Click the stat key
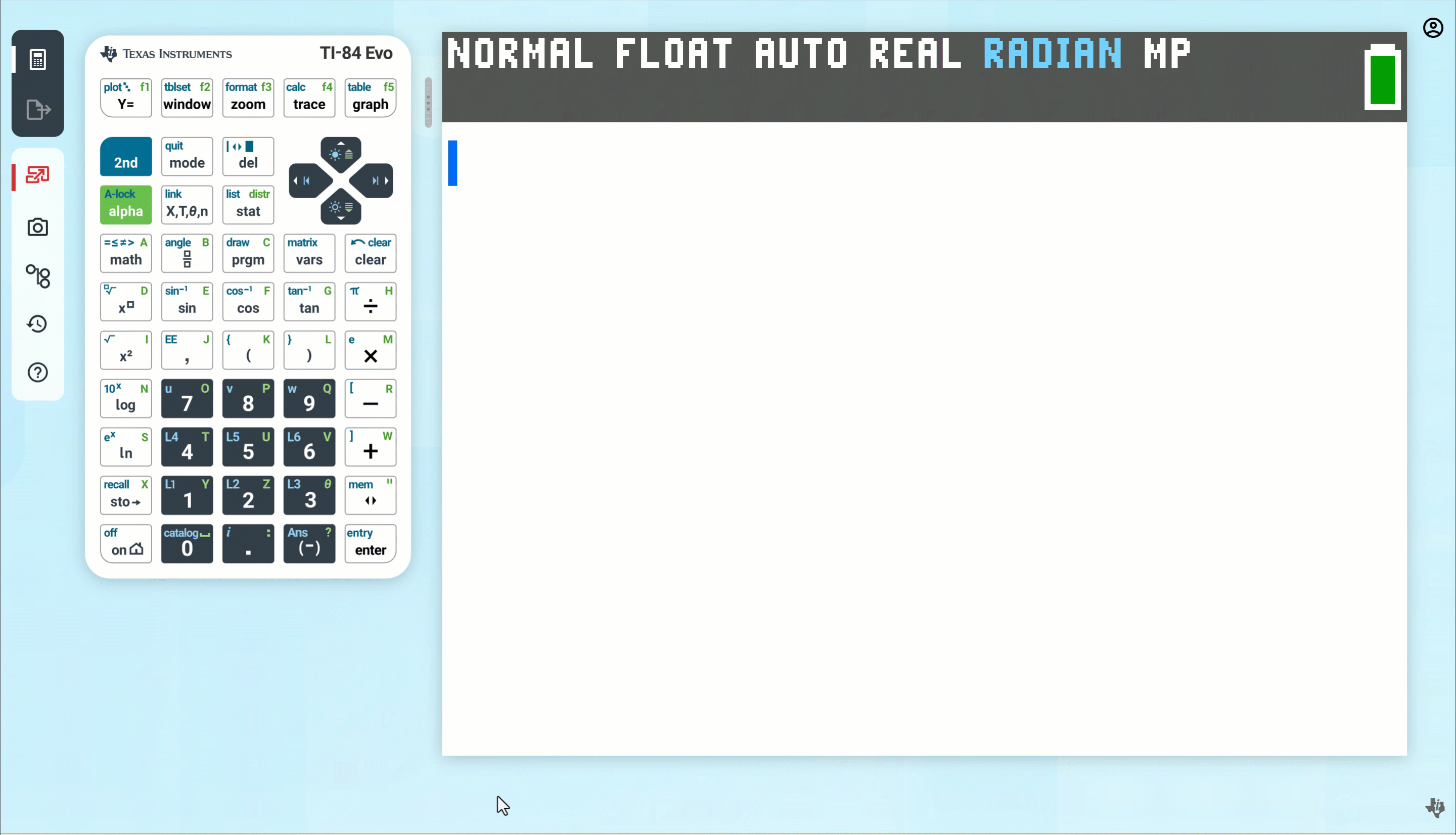Image resolution: width=1456 pixels, height=835 pixels. point(248,205)
